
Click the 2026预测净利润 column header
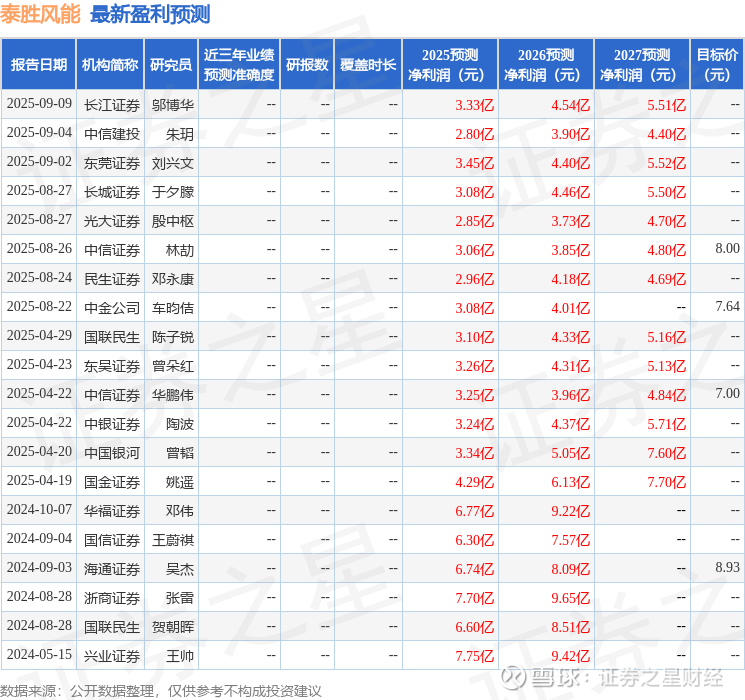pyautogui.click(x=545, y=64)
